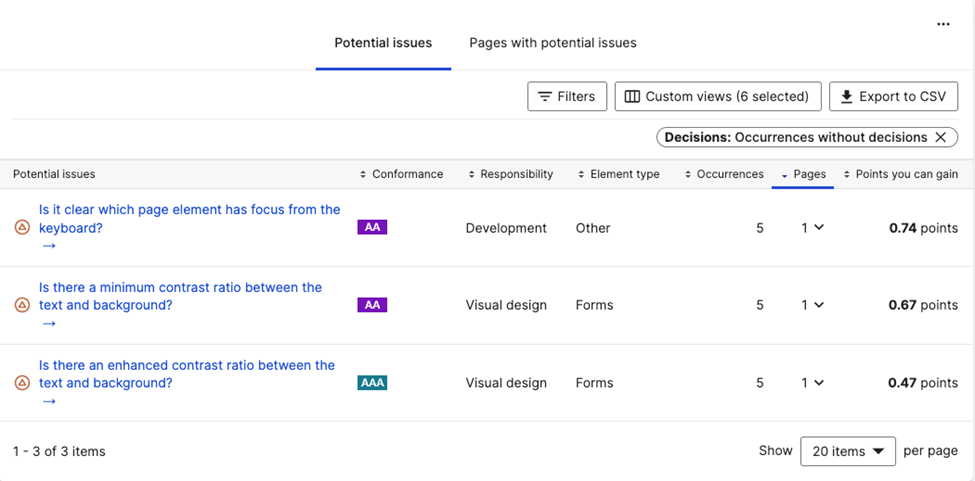This screenshot has width=975, height=481.
Task: Switch to Pages with potential issues tab
Action: (x=553, y=43)
